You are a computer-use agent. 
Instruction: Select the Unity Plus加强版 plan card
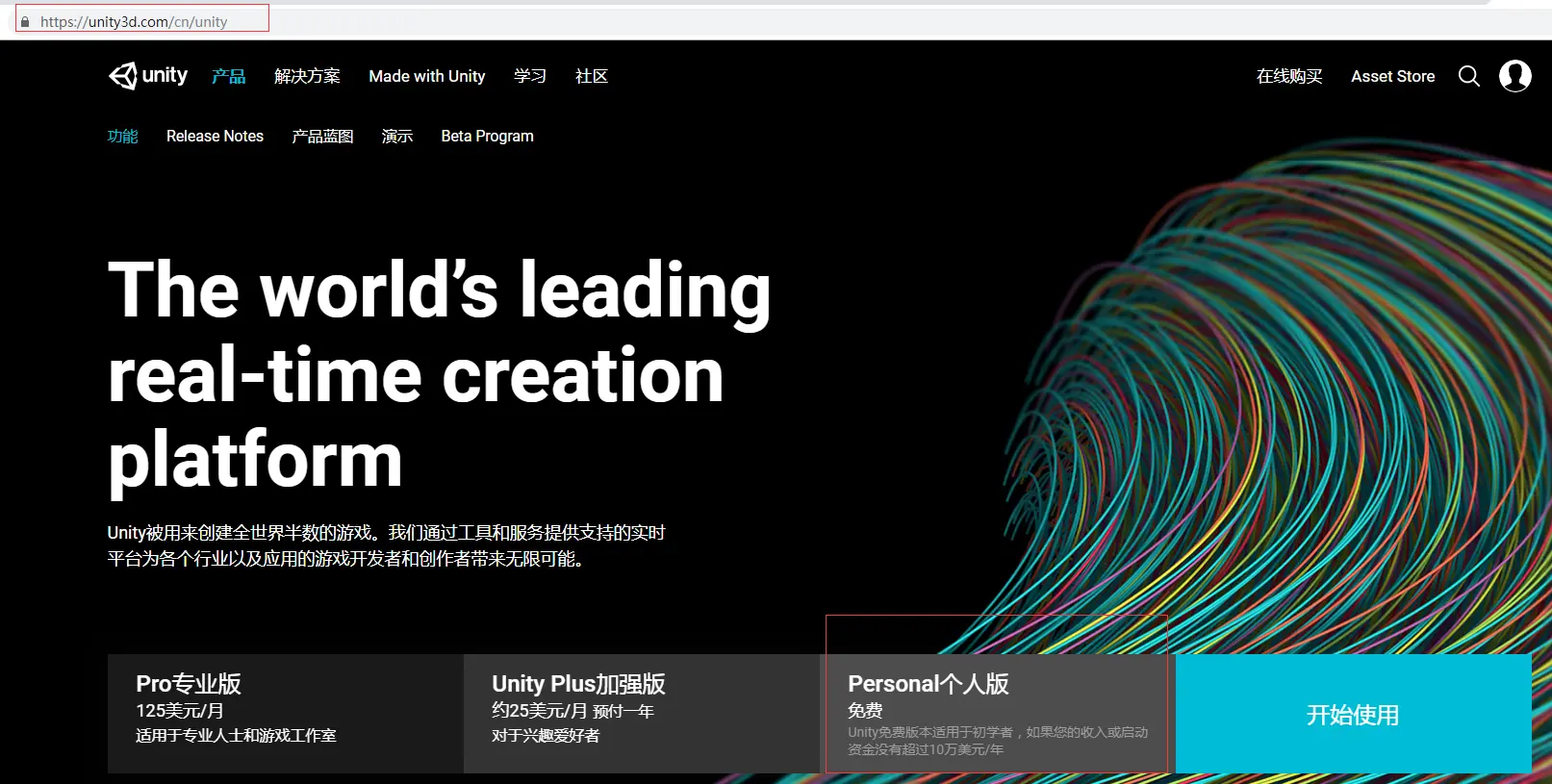[x=642, y=714]
